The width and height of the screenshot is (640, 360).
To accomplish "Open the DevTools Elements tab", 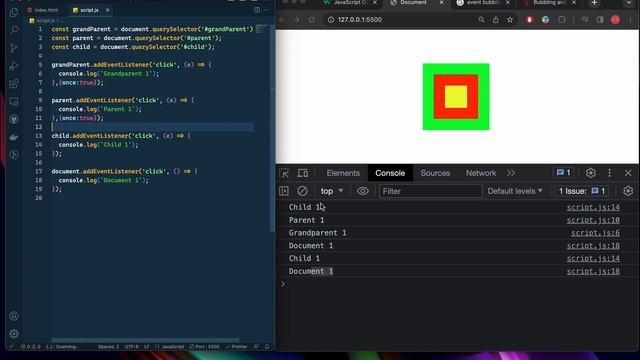I will click(x=343, y=173).
